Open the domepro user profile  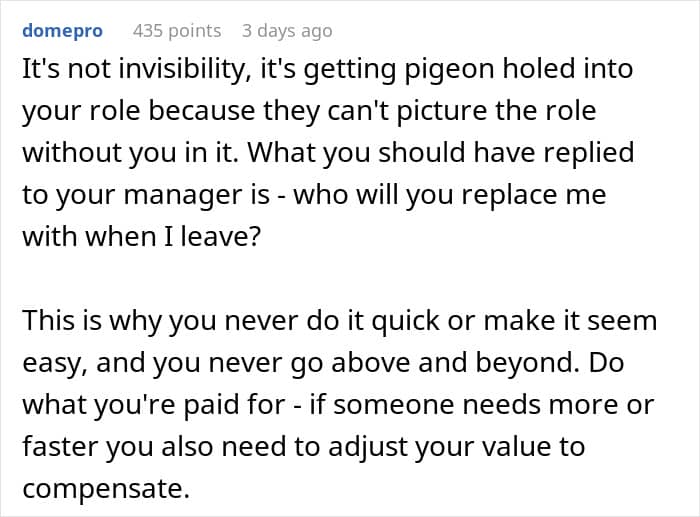pos(62,31)
